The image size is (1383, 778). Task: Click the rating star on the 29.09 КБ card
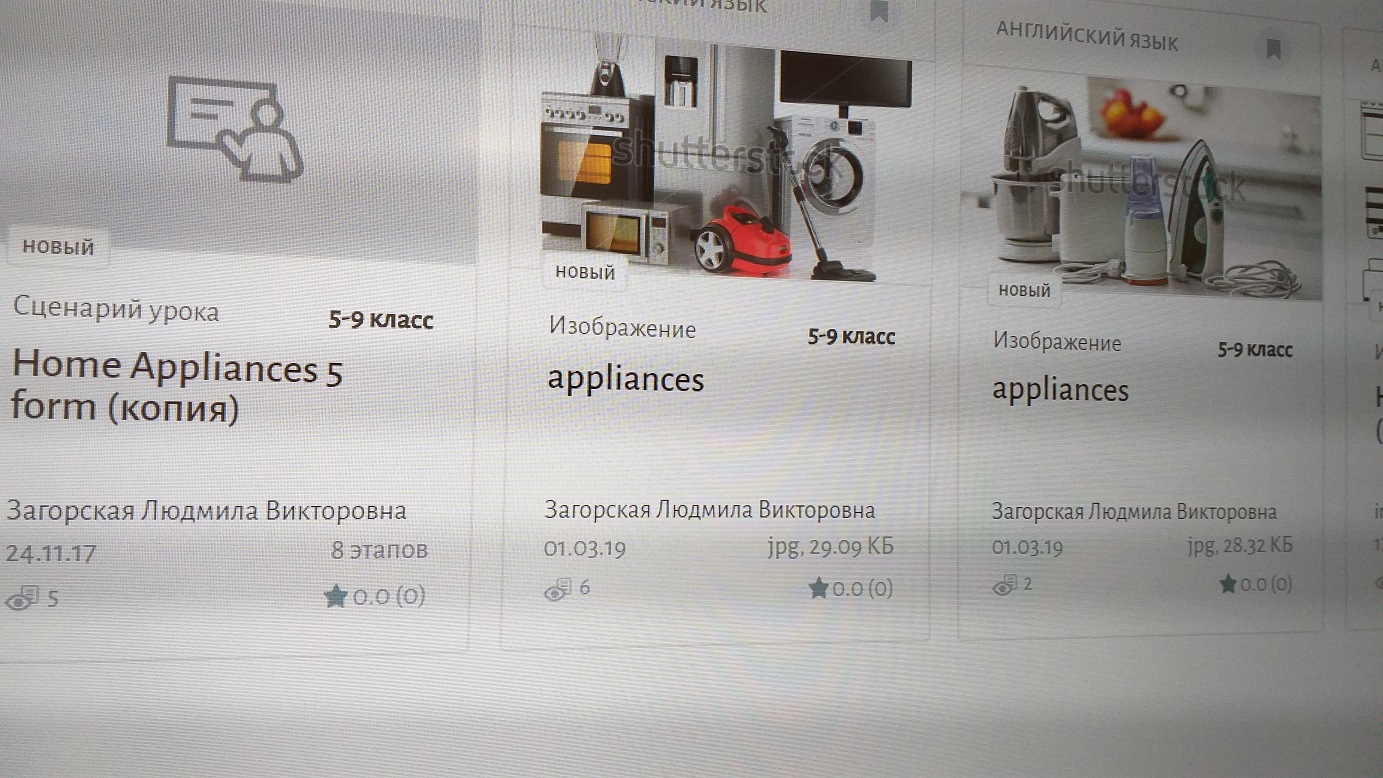tap(818, 588)
